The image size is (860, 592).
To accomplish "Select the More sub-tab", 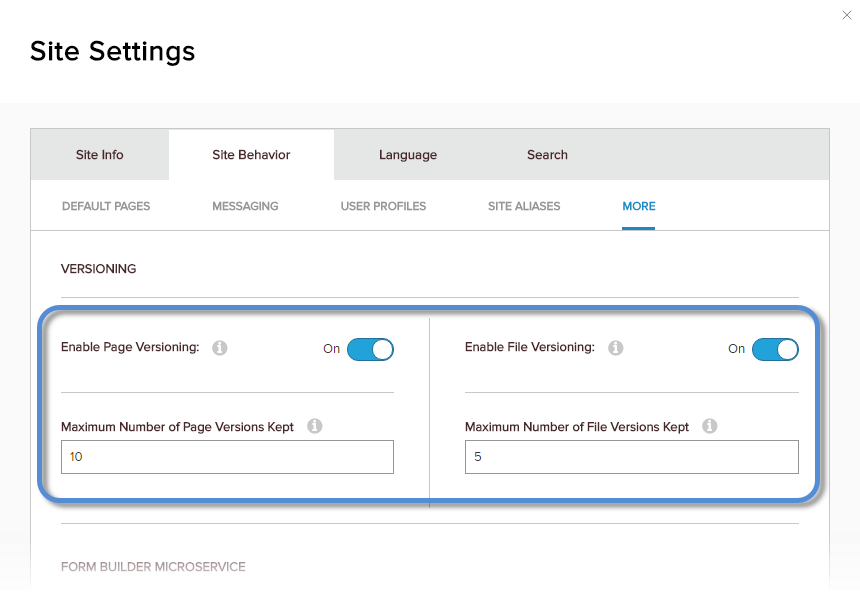I will click(638, 206).
